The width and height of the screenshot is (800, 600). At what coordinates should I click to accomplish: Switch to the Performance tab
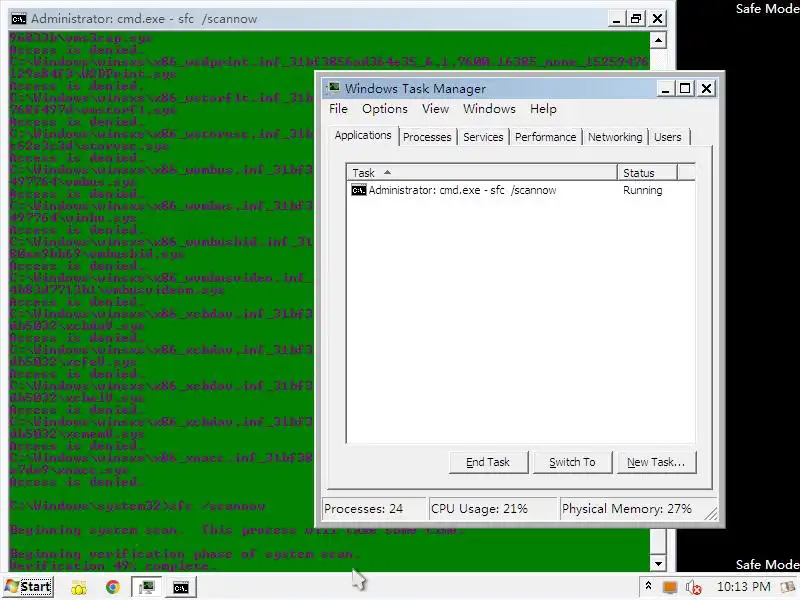click(545, 137)
